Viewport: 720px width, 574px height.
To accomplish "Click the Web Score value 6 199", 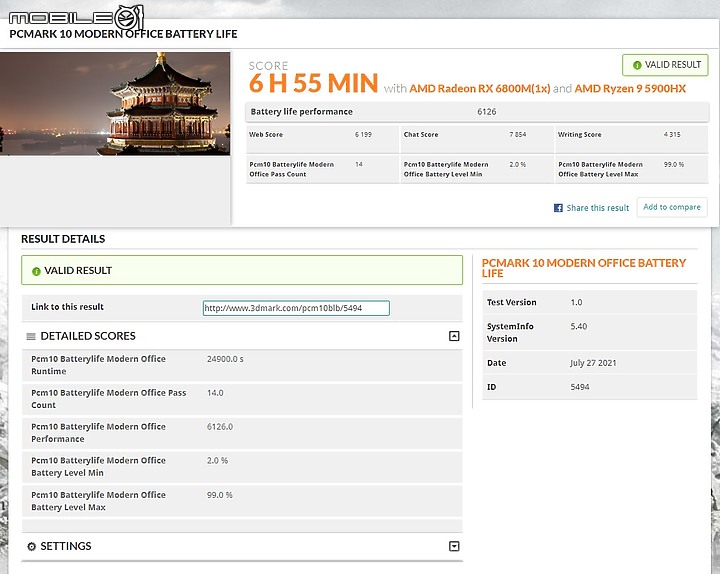I will pos(363,135).
